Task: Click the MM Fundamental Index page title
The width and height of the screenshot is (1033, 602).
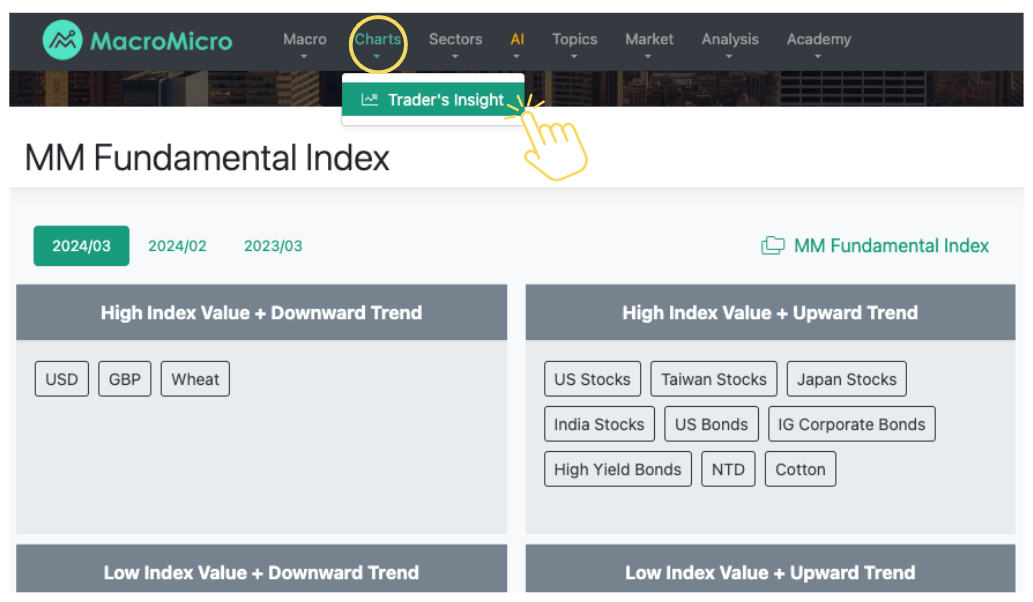Action: click(207, 158)
